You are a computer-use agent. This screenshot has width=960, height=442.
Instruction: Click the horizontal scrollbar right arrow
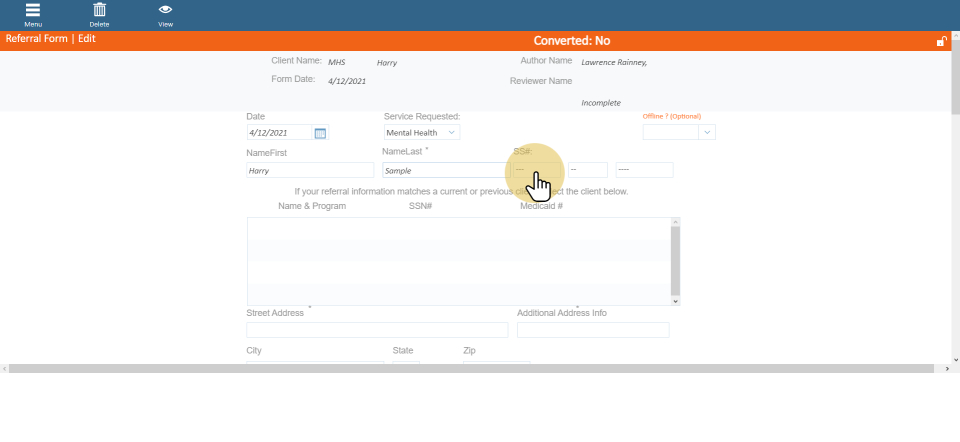tap(945, 369)
